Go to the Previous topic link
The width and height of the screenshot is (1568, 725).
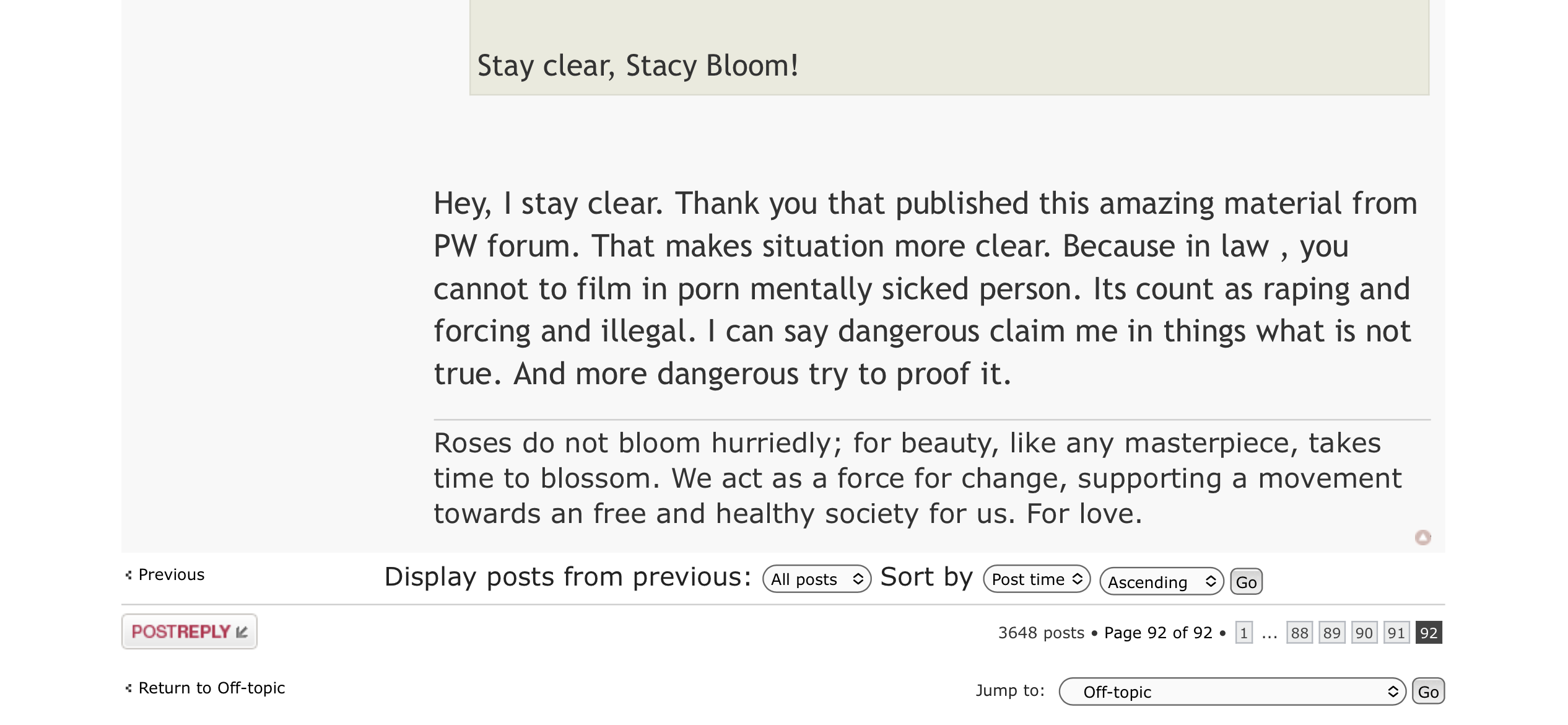(171, 575)
